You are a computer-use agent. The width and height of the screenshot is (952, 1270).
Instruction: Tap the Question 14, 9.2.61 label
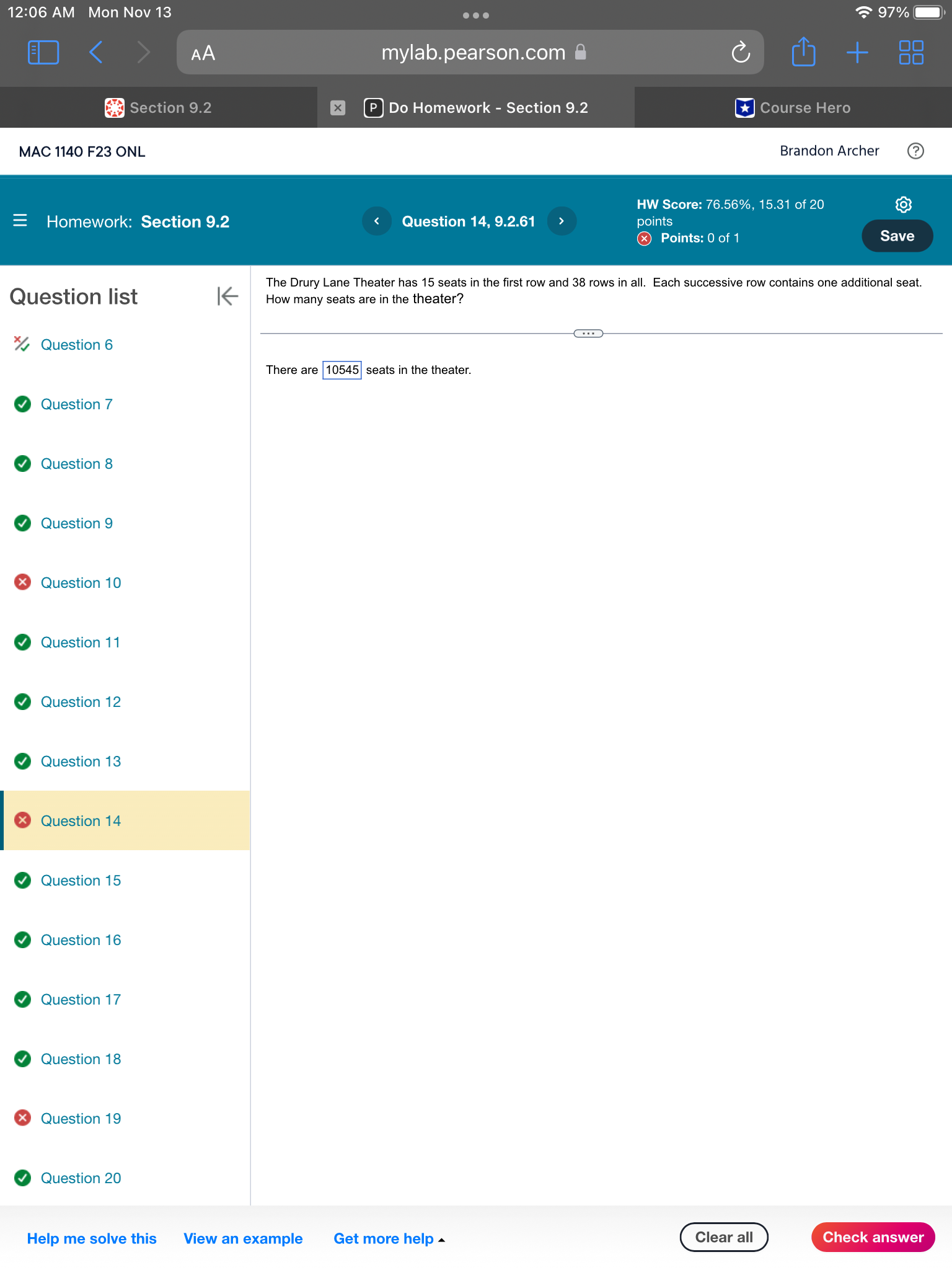[x=469, y=221]
